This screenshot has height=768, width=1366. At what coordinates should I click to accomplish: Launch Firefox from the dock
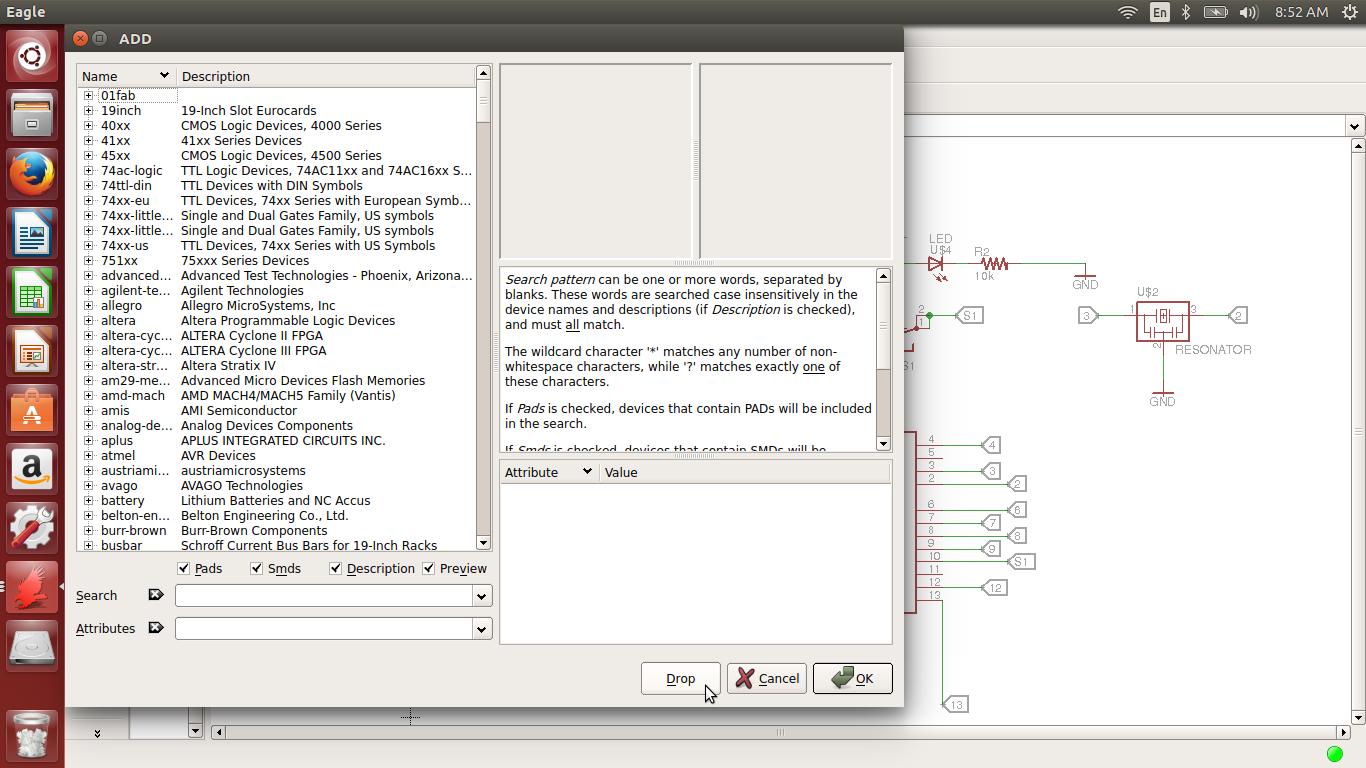32,175
